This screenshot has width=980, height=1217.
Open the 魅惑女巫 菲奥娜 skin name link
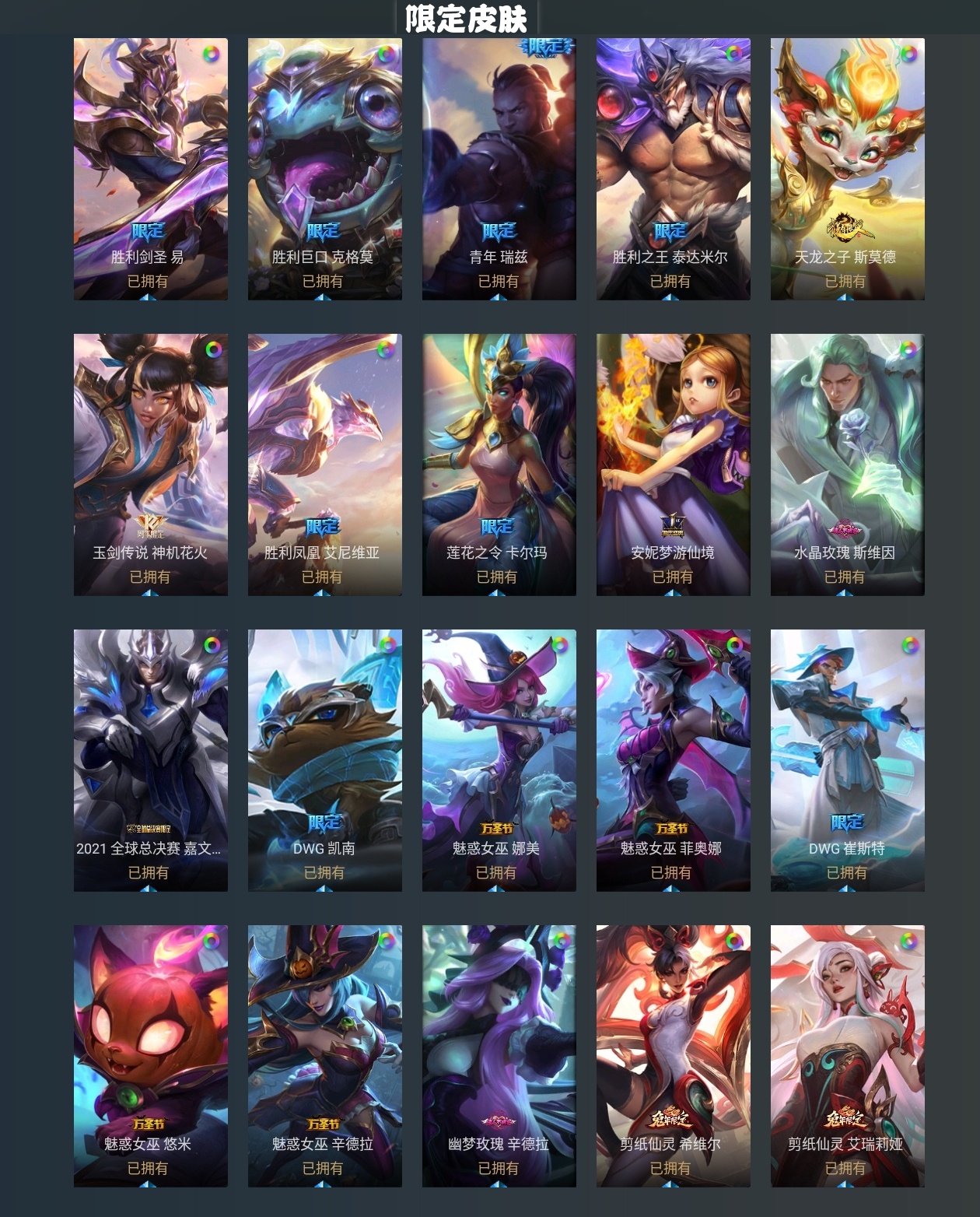[x=670, y=848]
